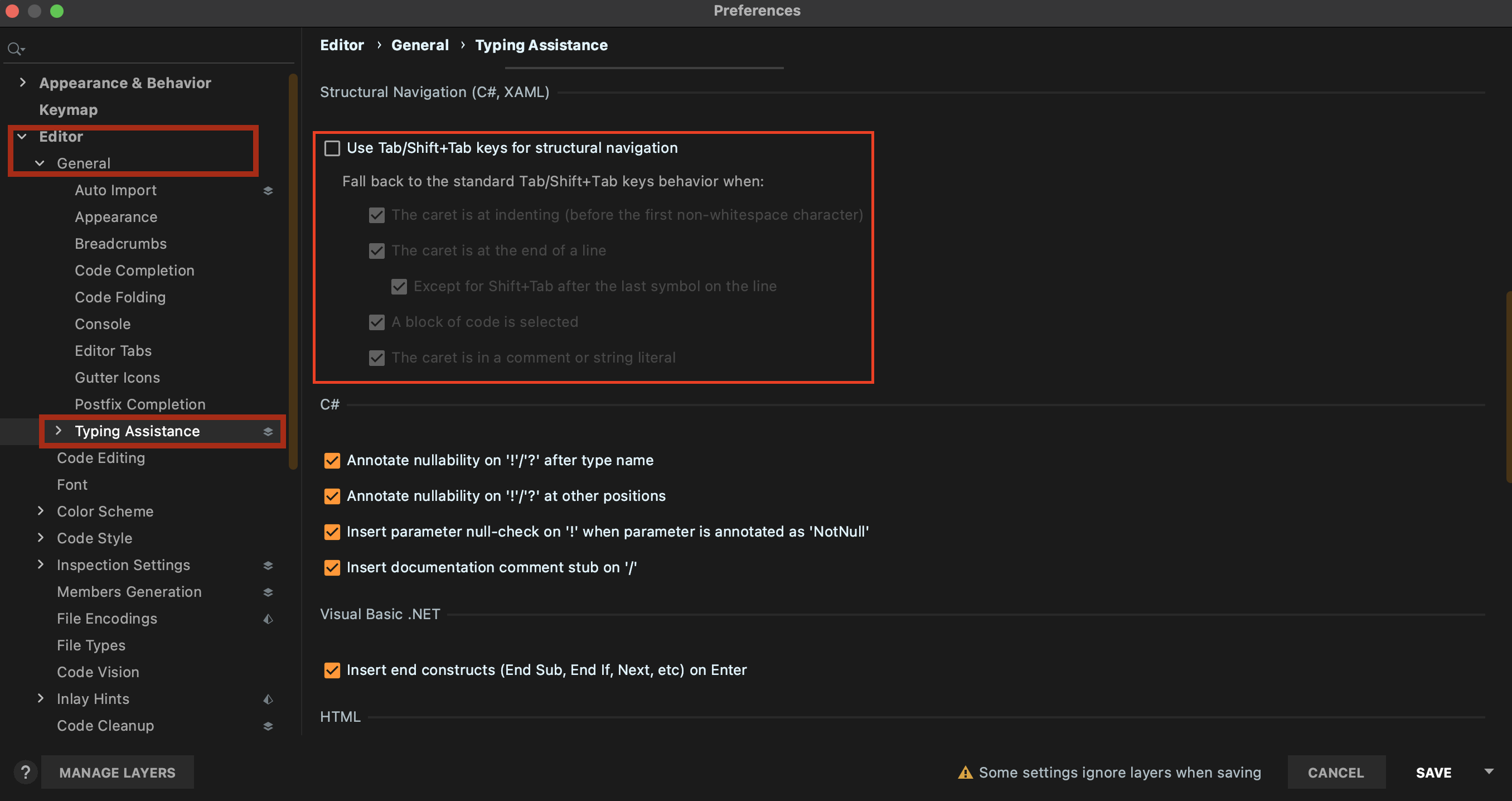Toggle 'The caret is in a comment or string literal'
This screenshot has height=801, width=1512.
click(x=377, y=358)
